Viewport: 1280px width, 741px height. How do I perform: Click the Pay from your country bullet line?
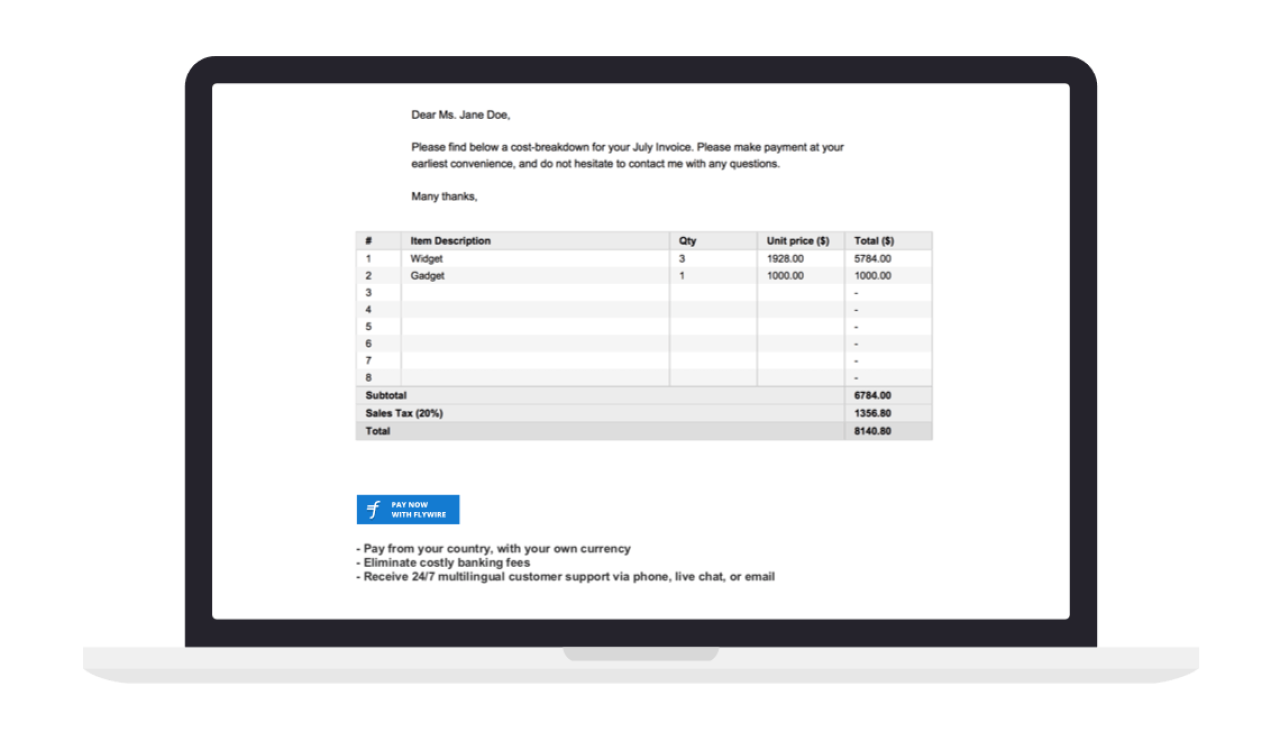[x=492, y=548]
